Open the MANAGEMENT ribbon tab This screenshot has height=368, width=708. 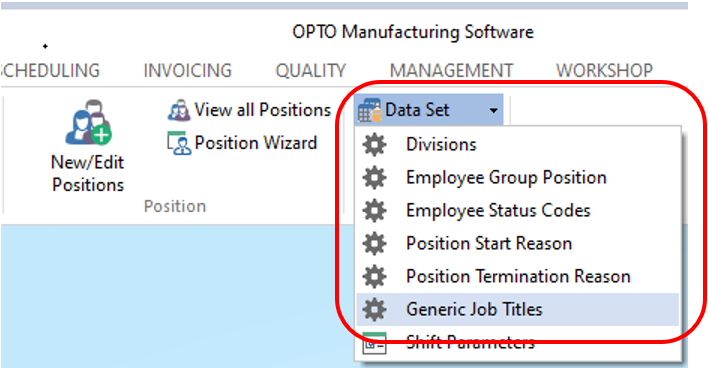click(452, 70)
